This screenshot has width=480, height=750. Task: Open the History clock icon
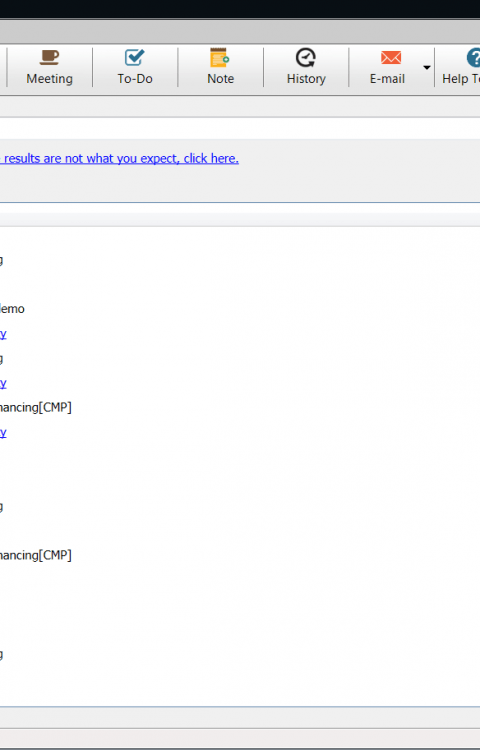305,57
